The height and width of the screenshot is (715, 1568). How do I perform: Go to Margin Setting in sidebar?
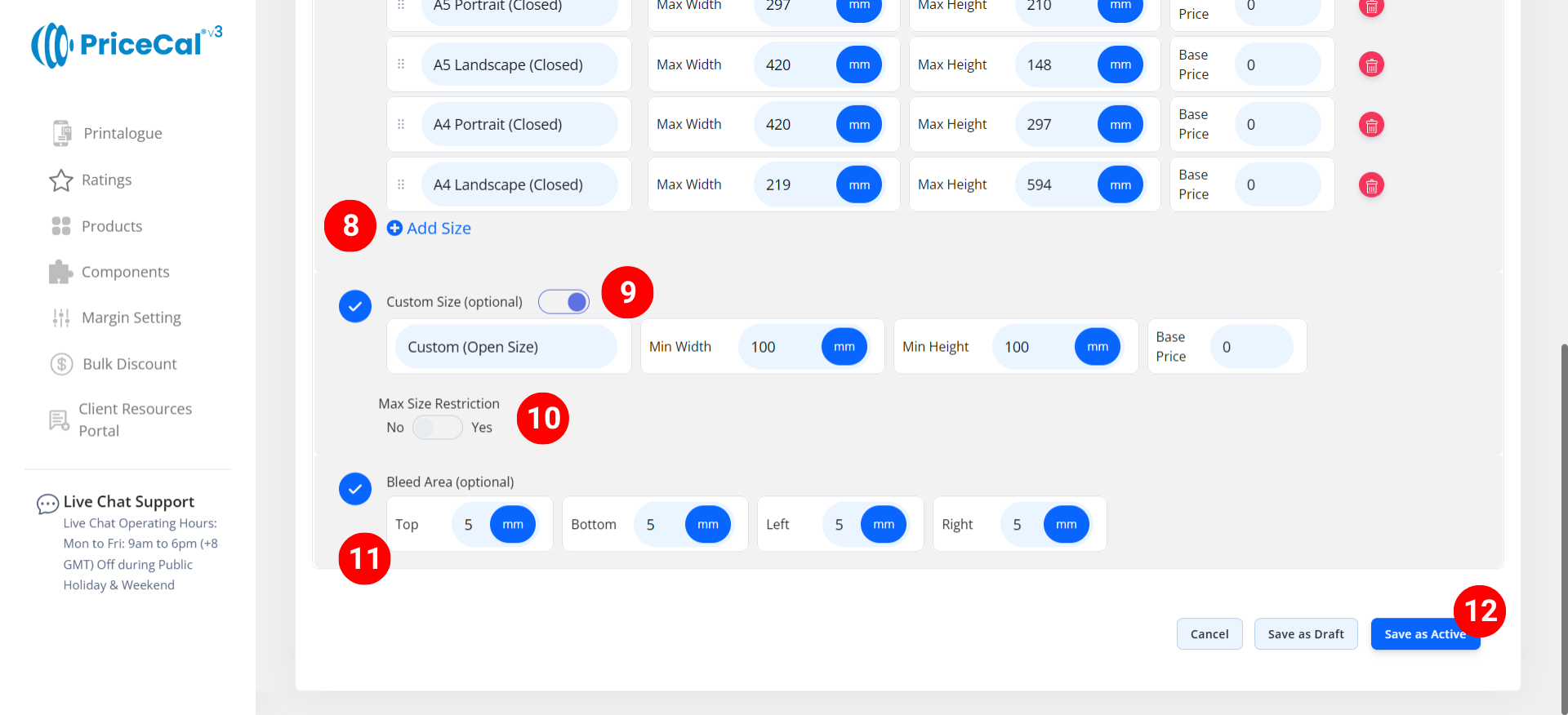[x=131, y=318]
